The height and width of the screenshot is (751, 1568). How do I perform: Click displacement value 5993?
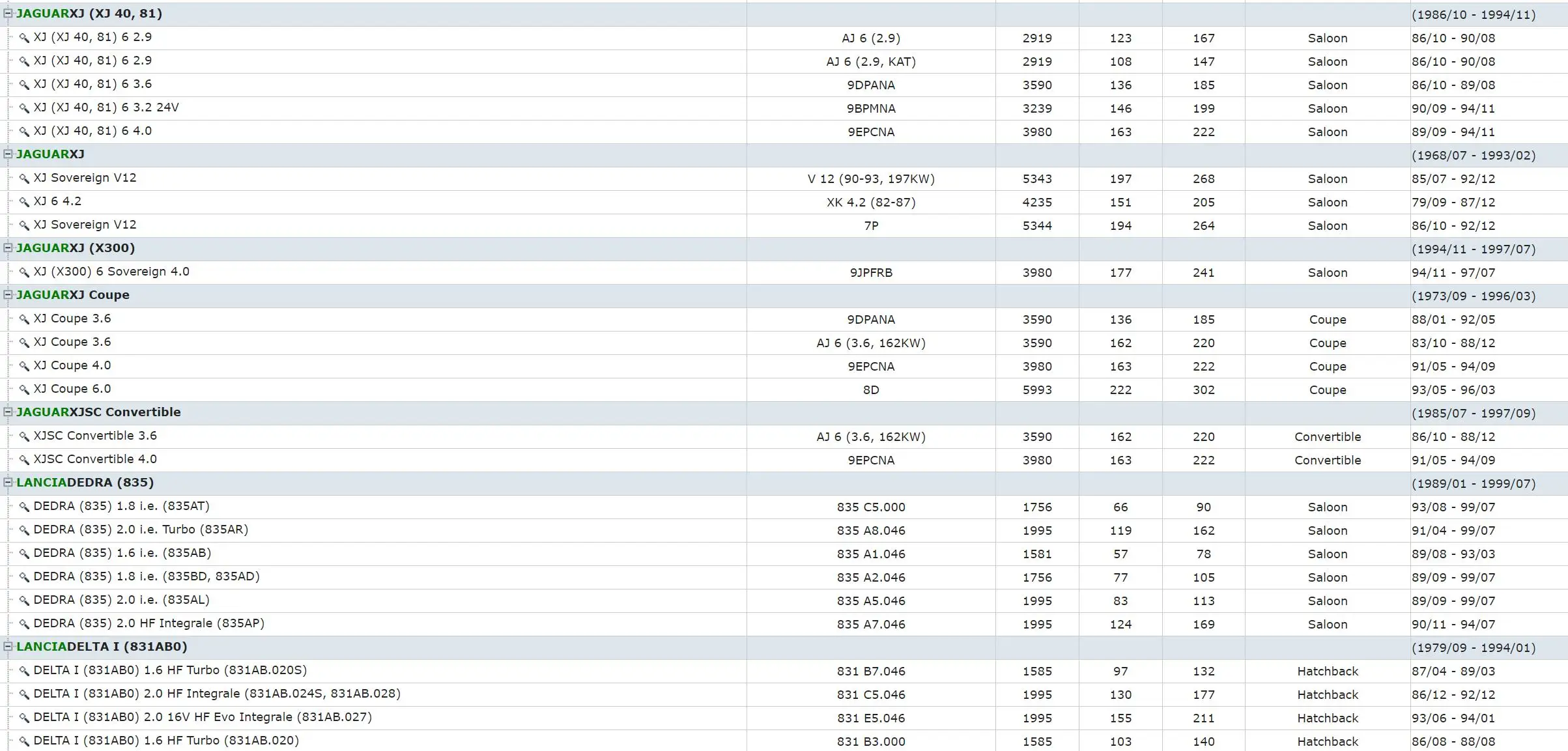point(1037,390)
